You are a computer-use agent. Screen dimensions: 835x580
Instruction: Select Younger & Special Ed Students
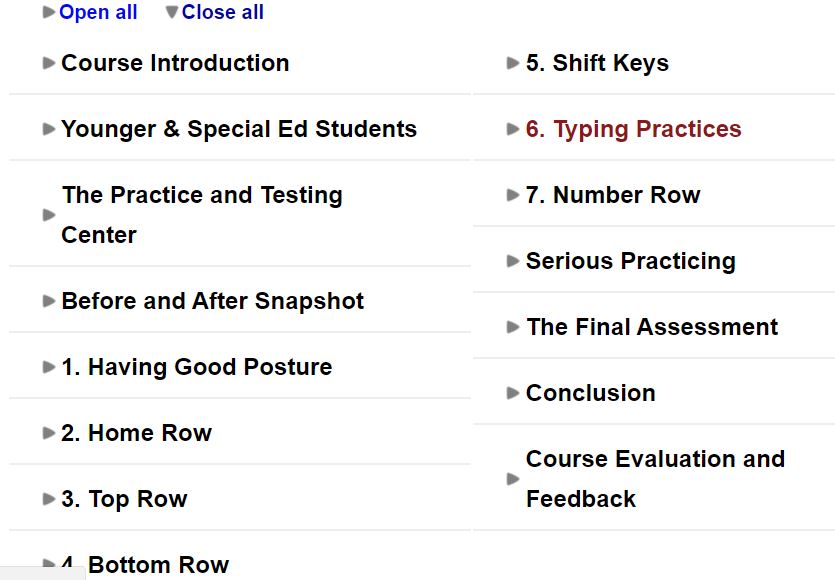click(237, 129)
